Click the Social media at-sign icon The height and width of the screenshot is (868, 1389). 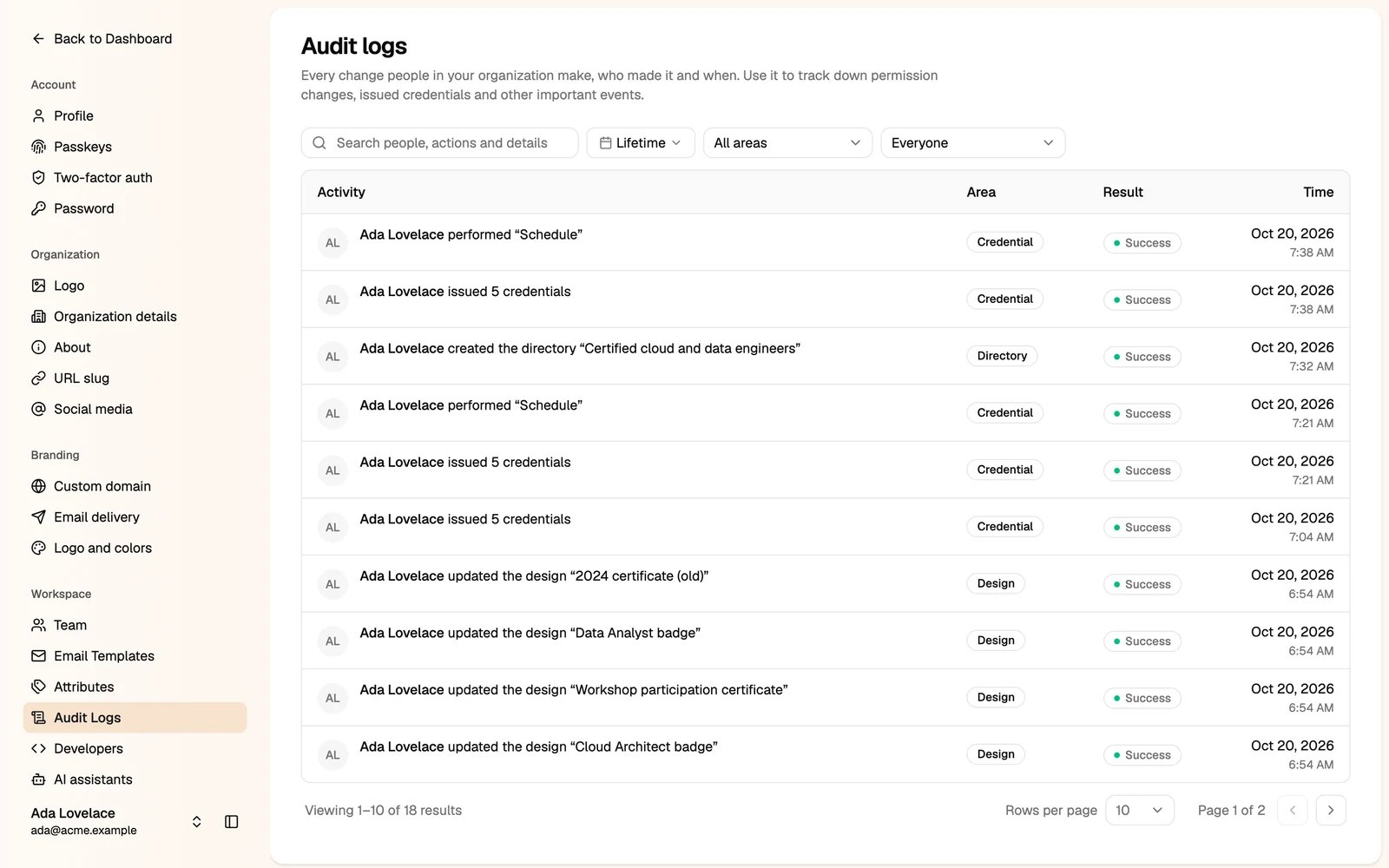38,409
